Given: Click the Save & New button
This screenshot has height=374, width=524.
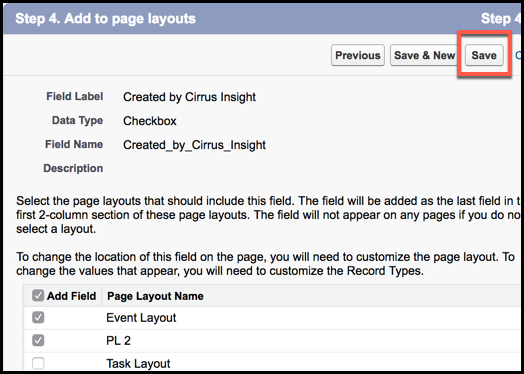Looking at the screenshot, I should pyautogui.click(x=424, y=55).
